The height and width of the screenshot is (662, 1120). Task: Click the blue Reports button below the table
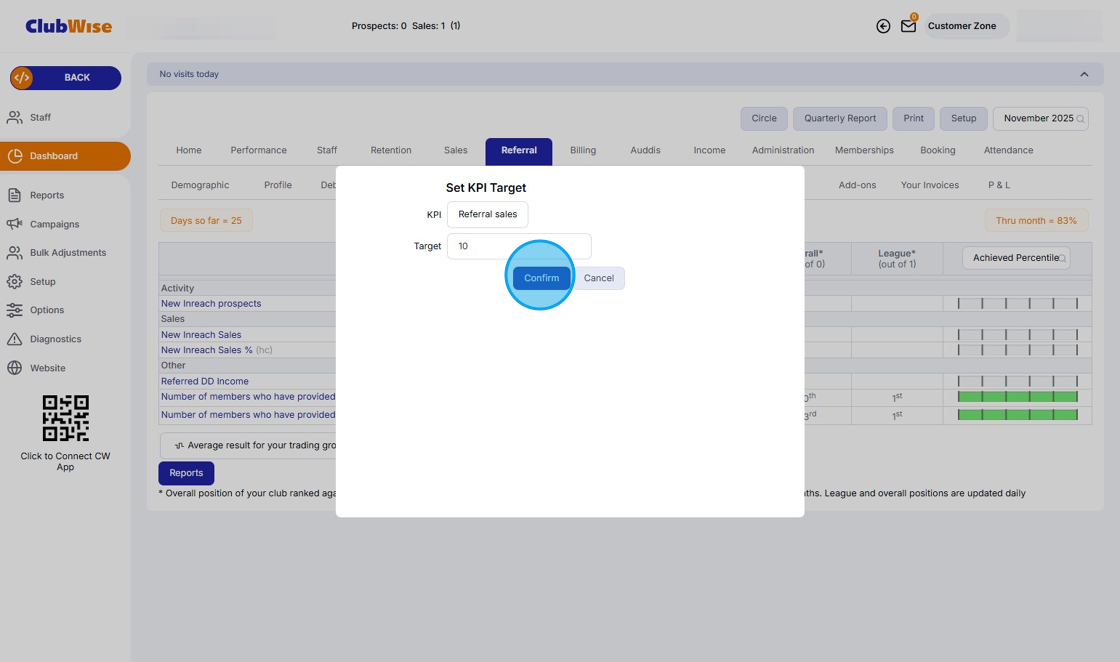pos(186,473)
